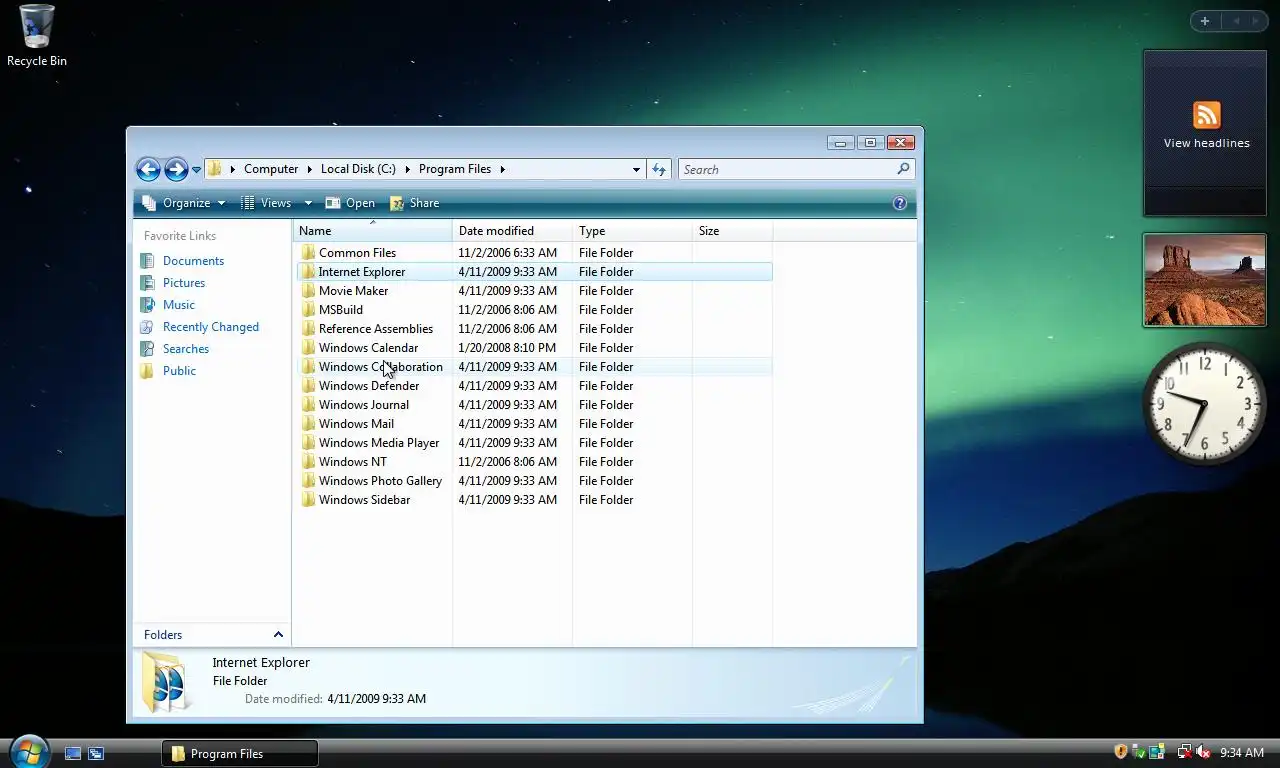
Task: Select Local Disk (C:) in the breadcrumb
Action: coord(358,169)
